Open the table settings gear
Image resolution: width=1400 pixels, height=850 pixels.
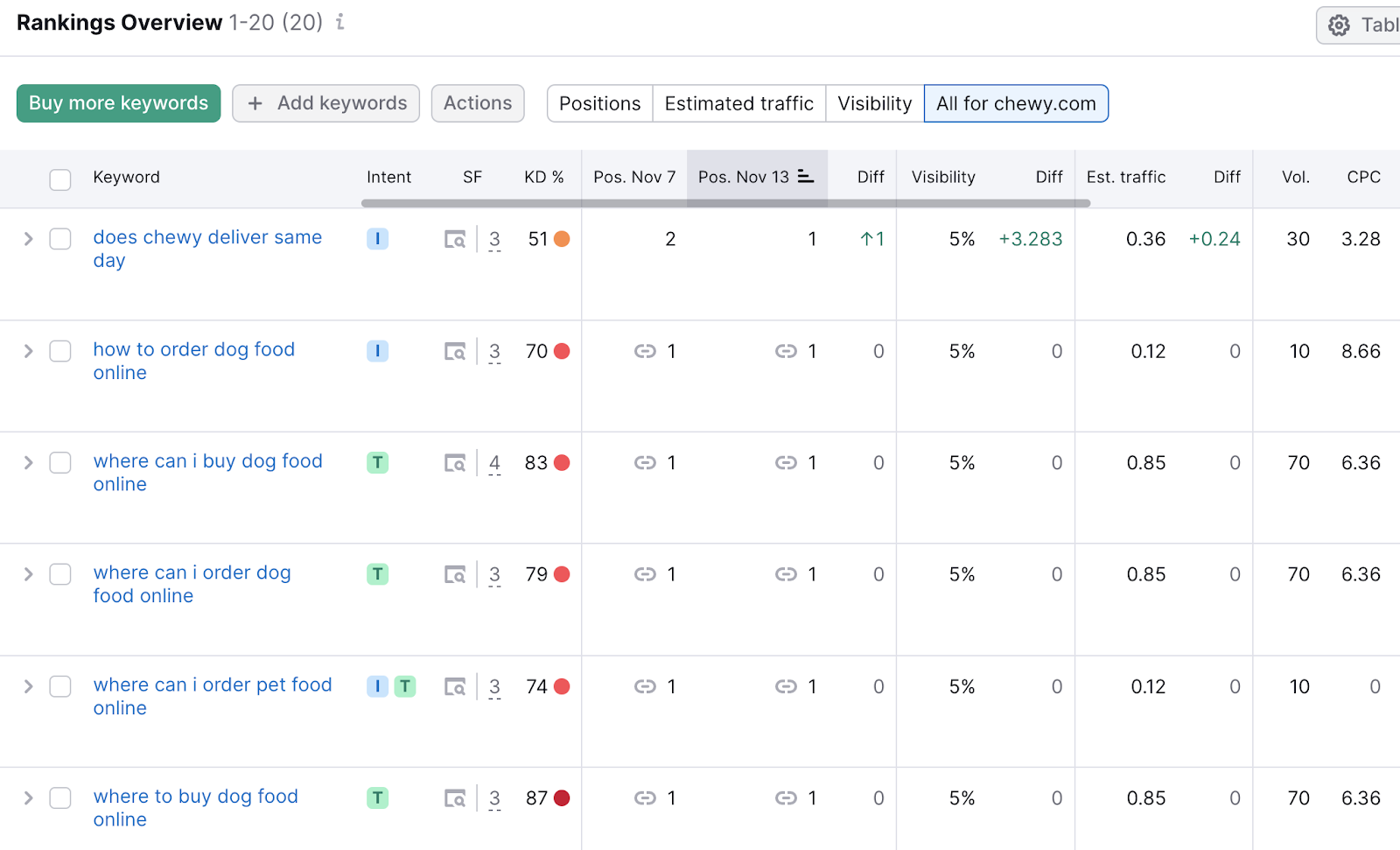[x=1339, y=25]
